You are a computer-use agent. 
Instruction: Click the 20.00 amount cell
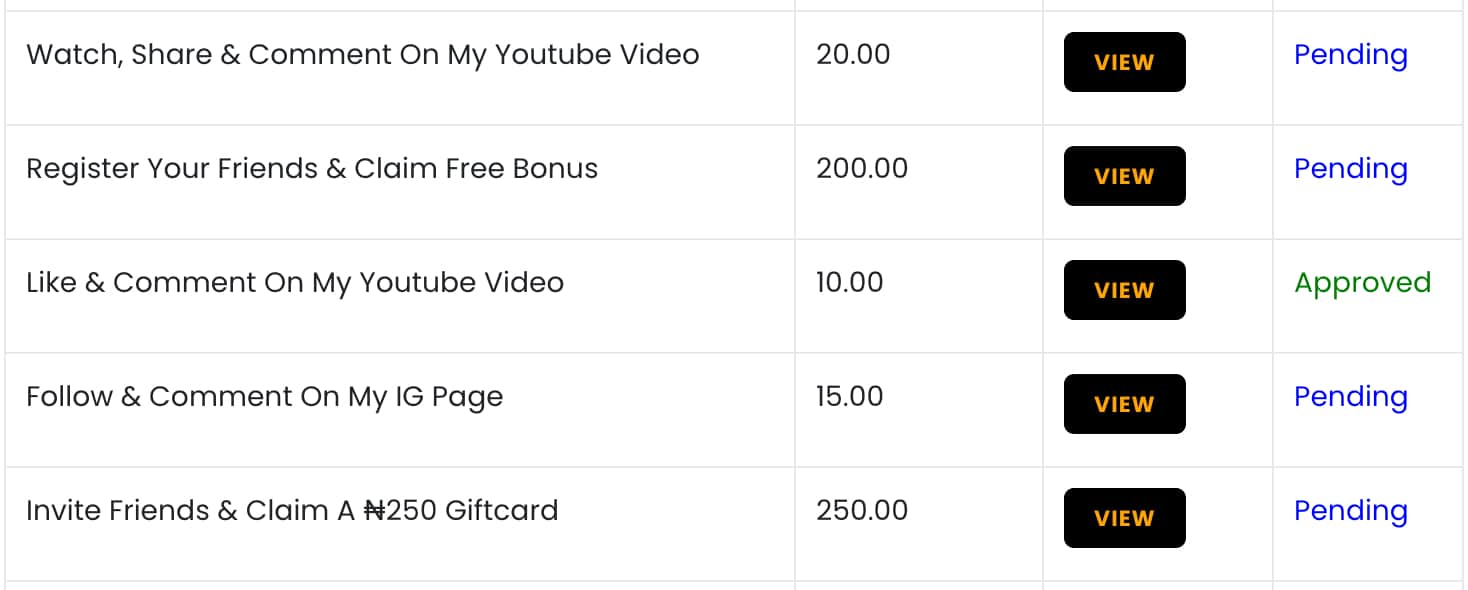[853, 55]
